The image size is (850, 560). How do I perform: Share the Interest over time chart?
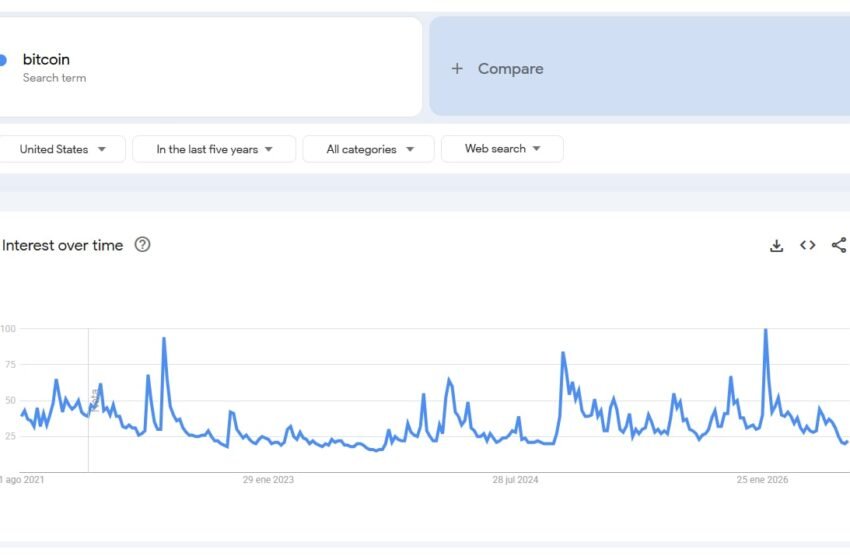pyautogui.click(x=839, y=245)
